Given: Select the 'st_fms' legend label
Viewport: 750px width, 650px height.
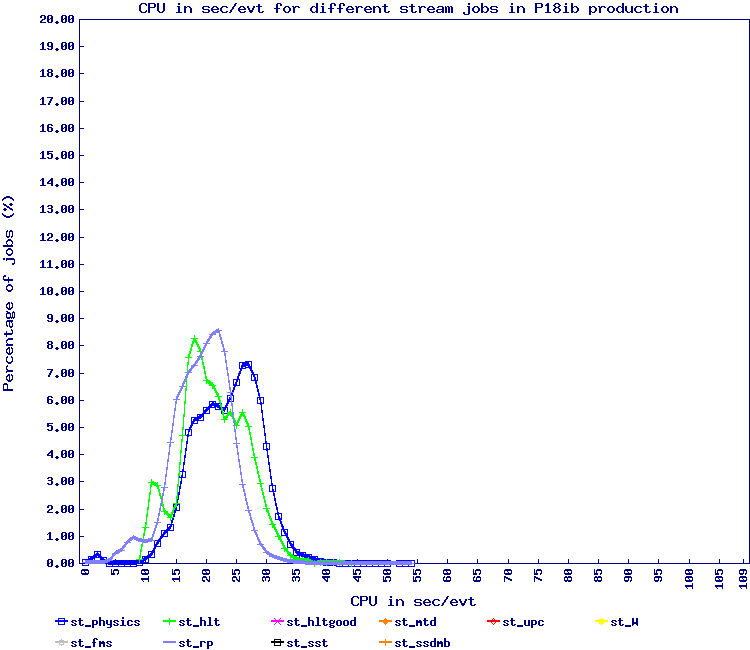Looking at the screenshot, I should [x=91, y=643].
